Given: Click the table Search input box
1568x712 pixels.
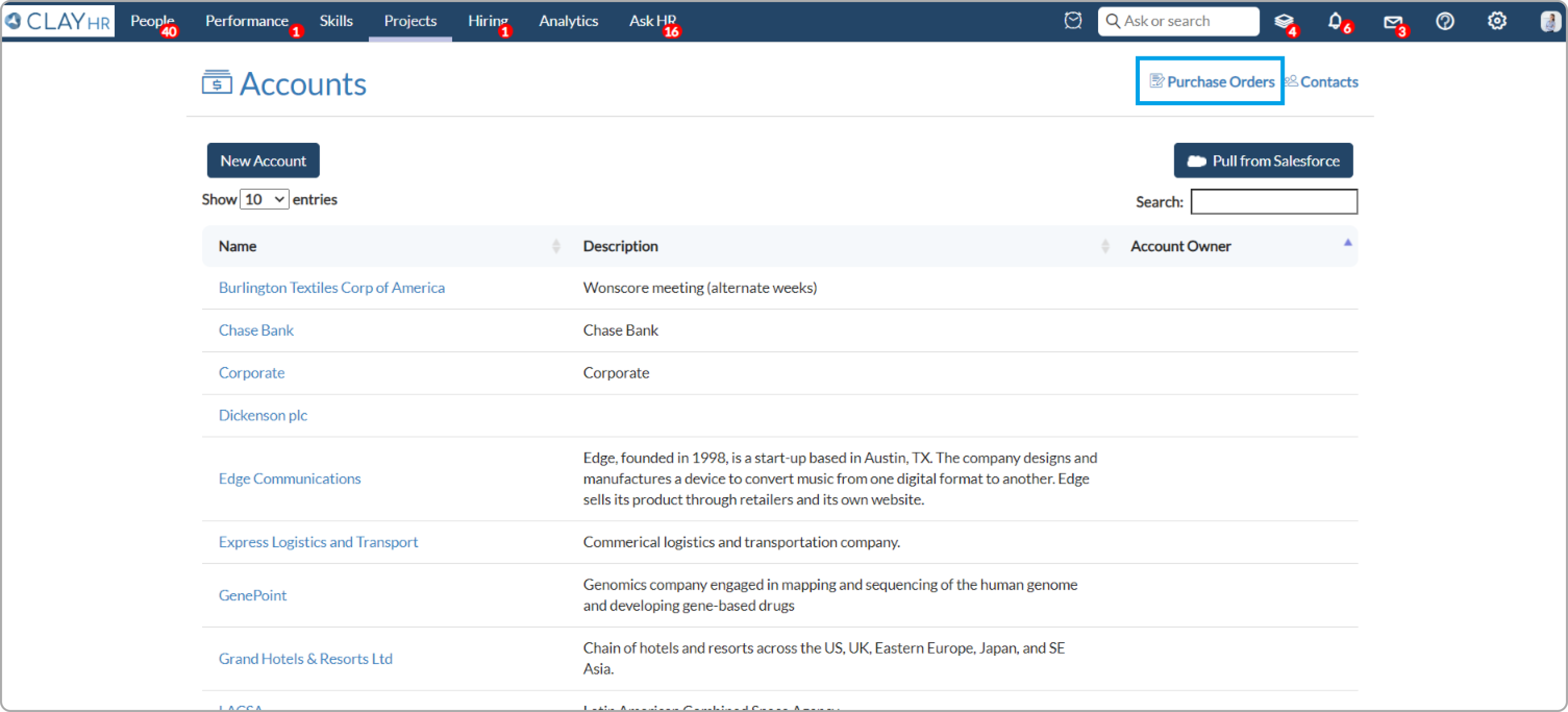Looking at the screenshot, I should [x=1274, y=202].
